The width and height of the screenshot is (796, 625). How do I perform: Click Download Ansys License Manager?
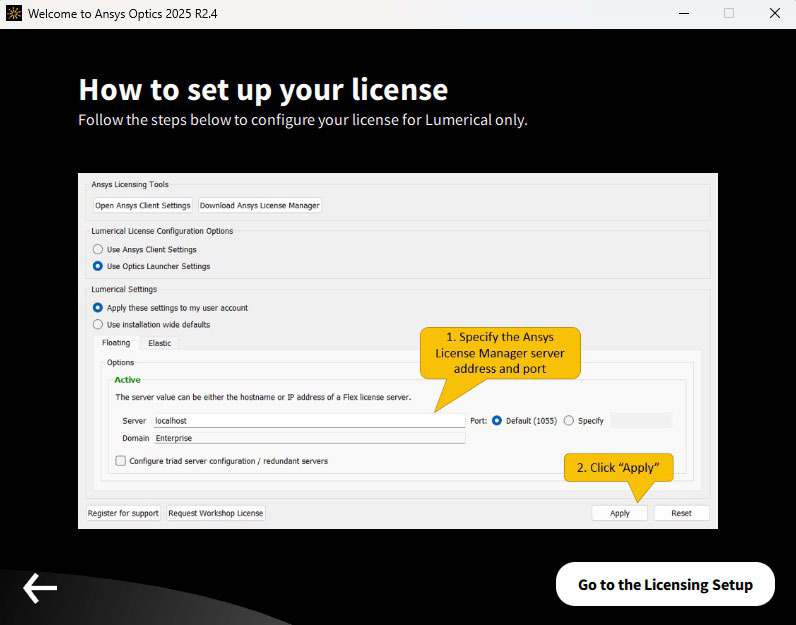259,205
